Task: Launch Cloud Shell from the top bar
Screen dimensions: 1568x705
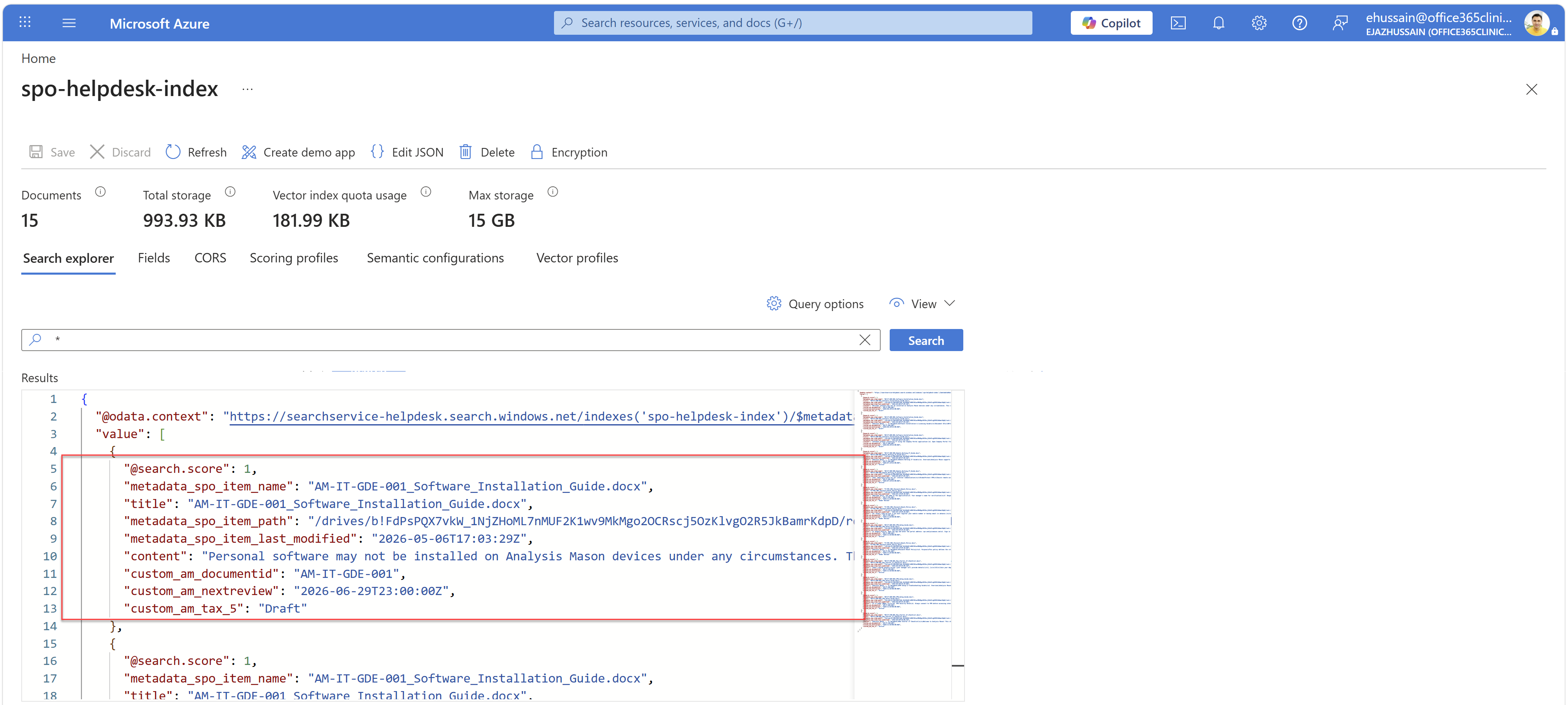Action: (x=1178, y=22)
